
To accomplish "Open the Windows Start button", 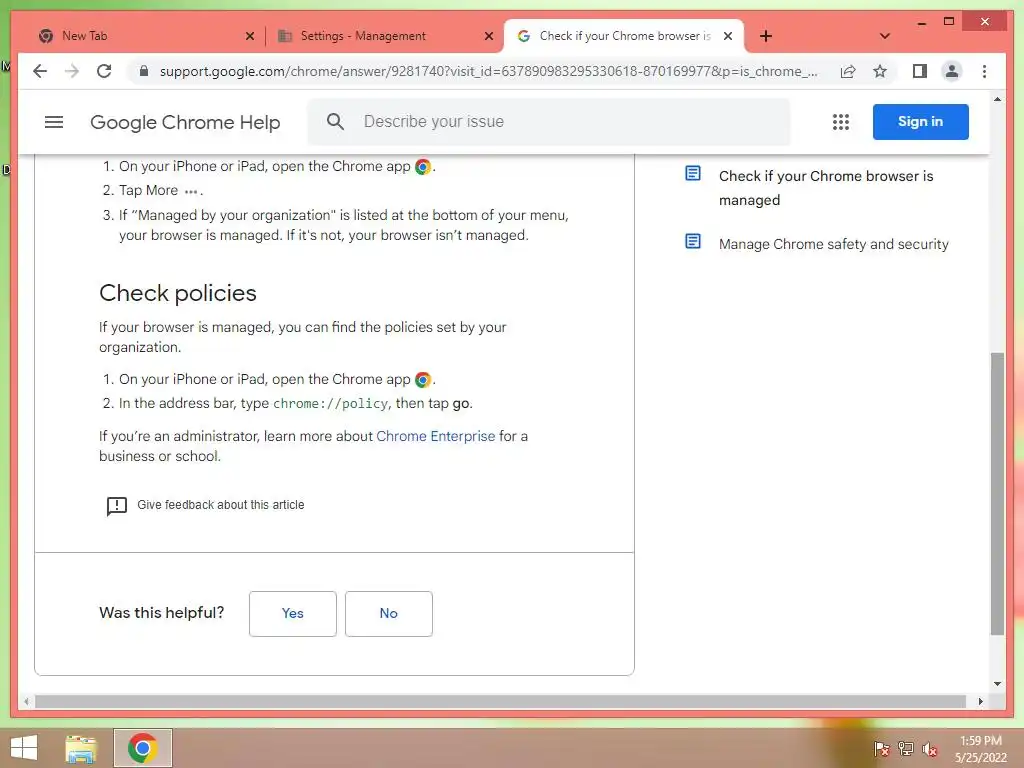I will click(x=24, y=748).
